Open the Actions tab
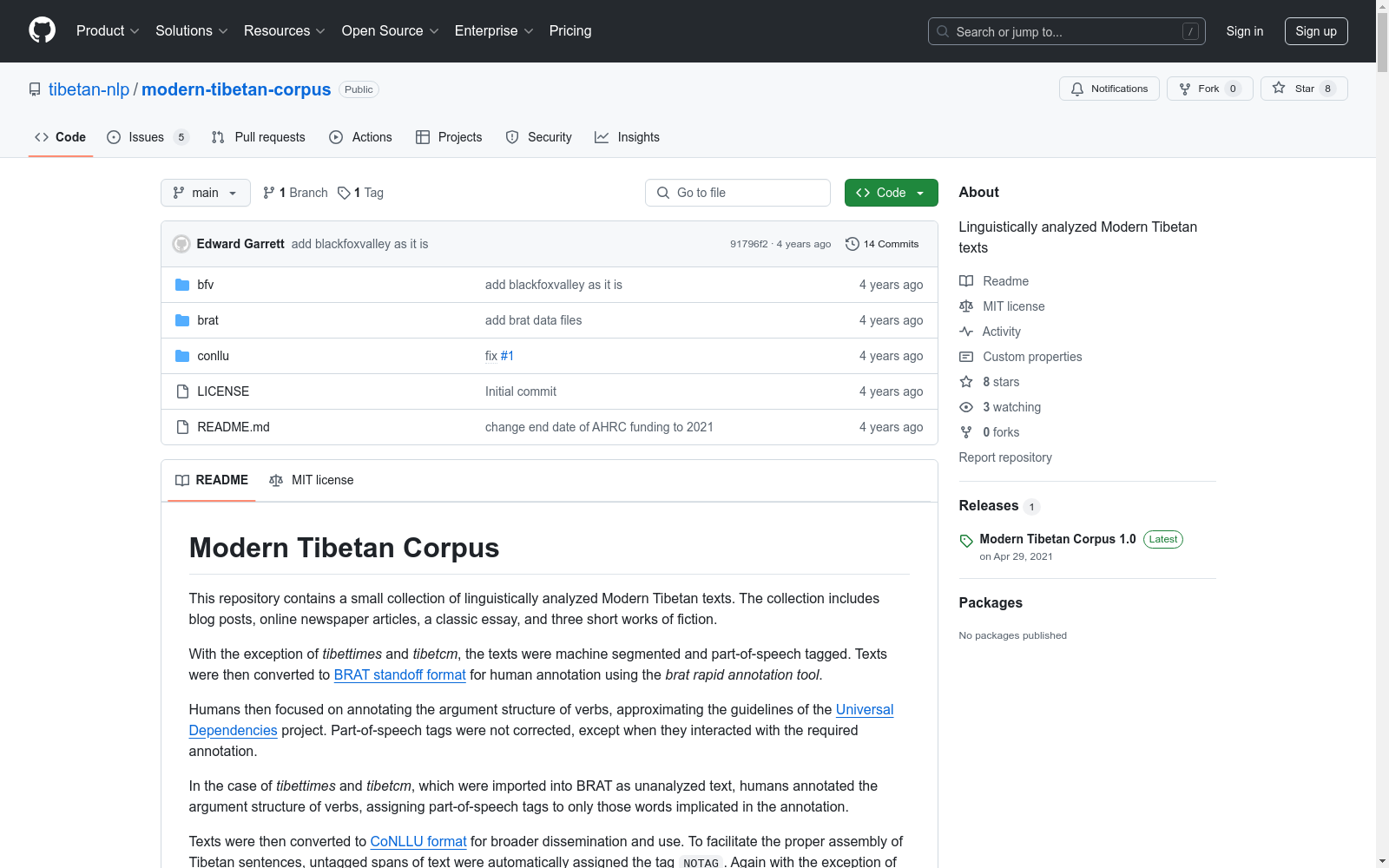1389x868 pixels. (360, 137)
